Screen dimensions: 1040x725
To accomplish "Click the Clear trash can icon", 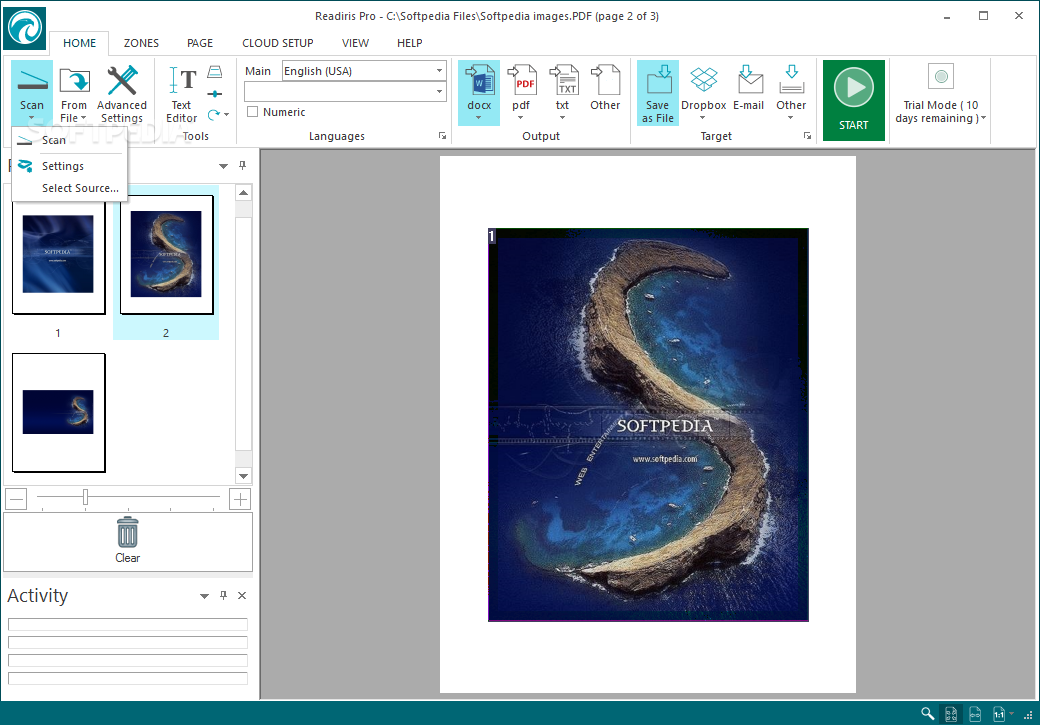I will coord(127,533).
